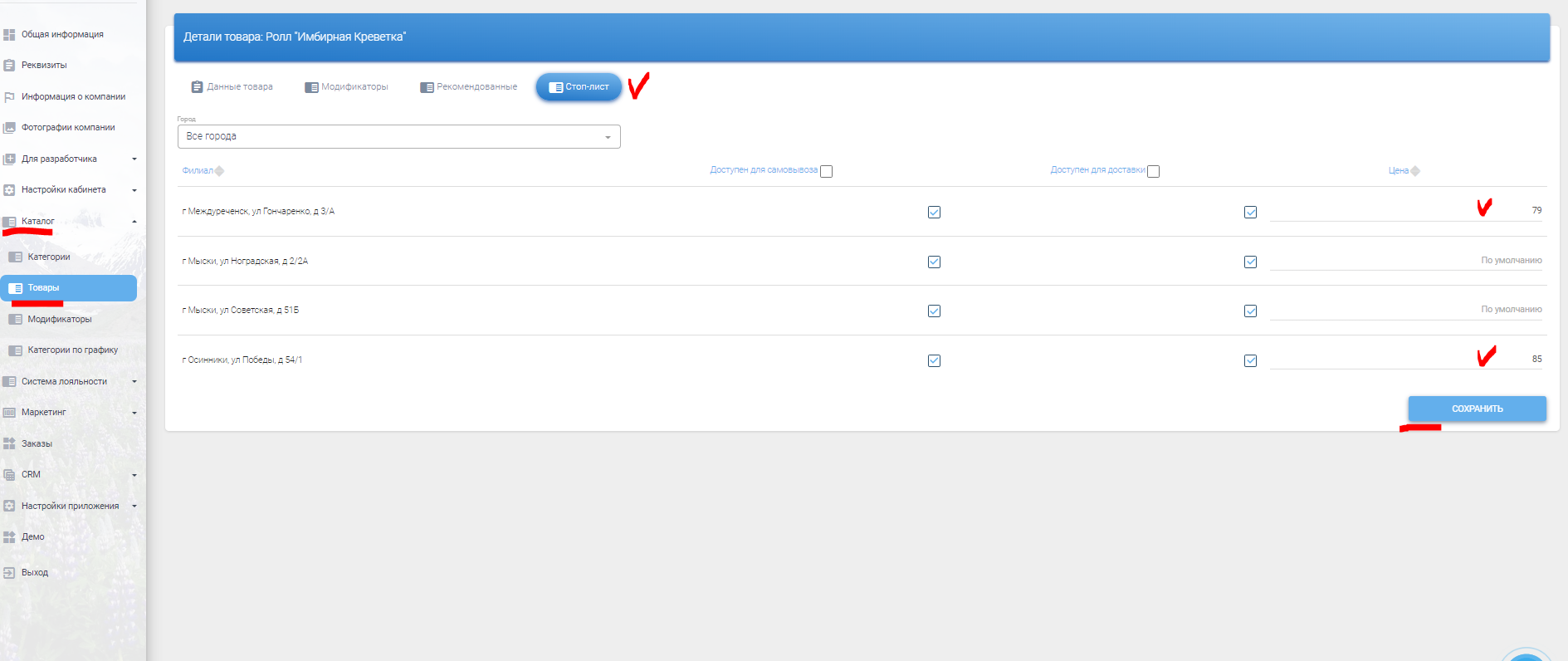Click the Фотографии компании gallery icon
Screen dimensions: 1568x661
(9, 128)
